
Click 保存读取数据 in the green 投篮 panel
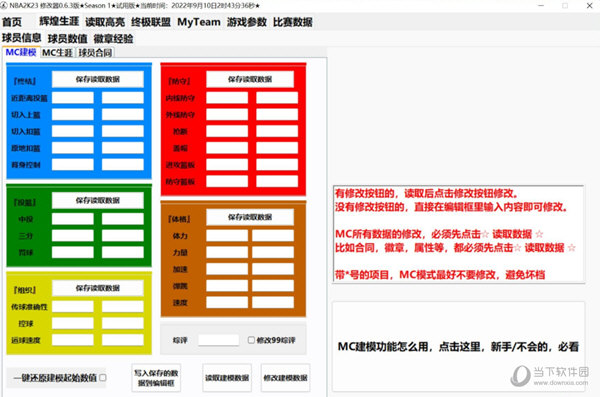coord(98,200)
